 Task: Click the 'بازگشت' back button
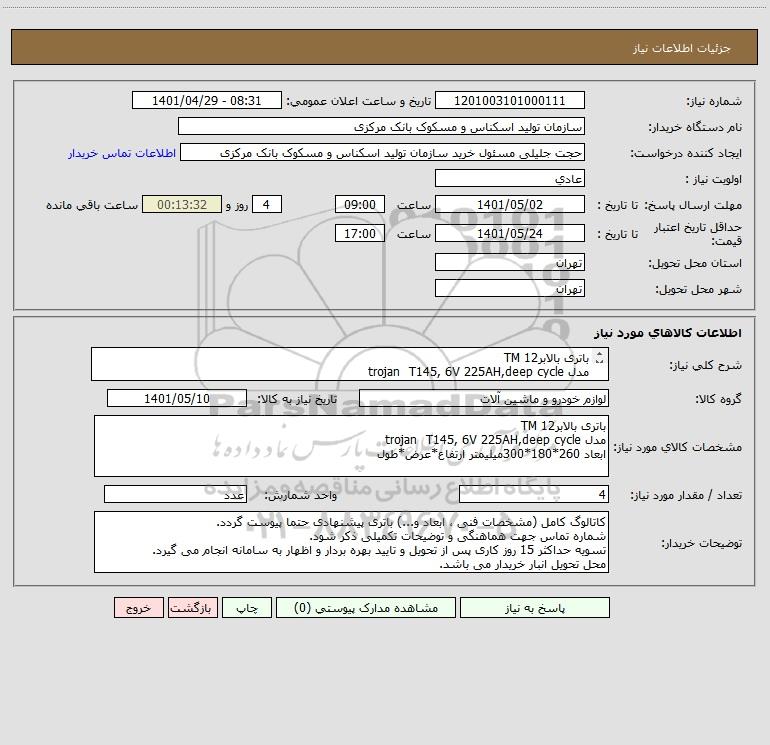click(193, 608)
